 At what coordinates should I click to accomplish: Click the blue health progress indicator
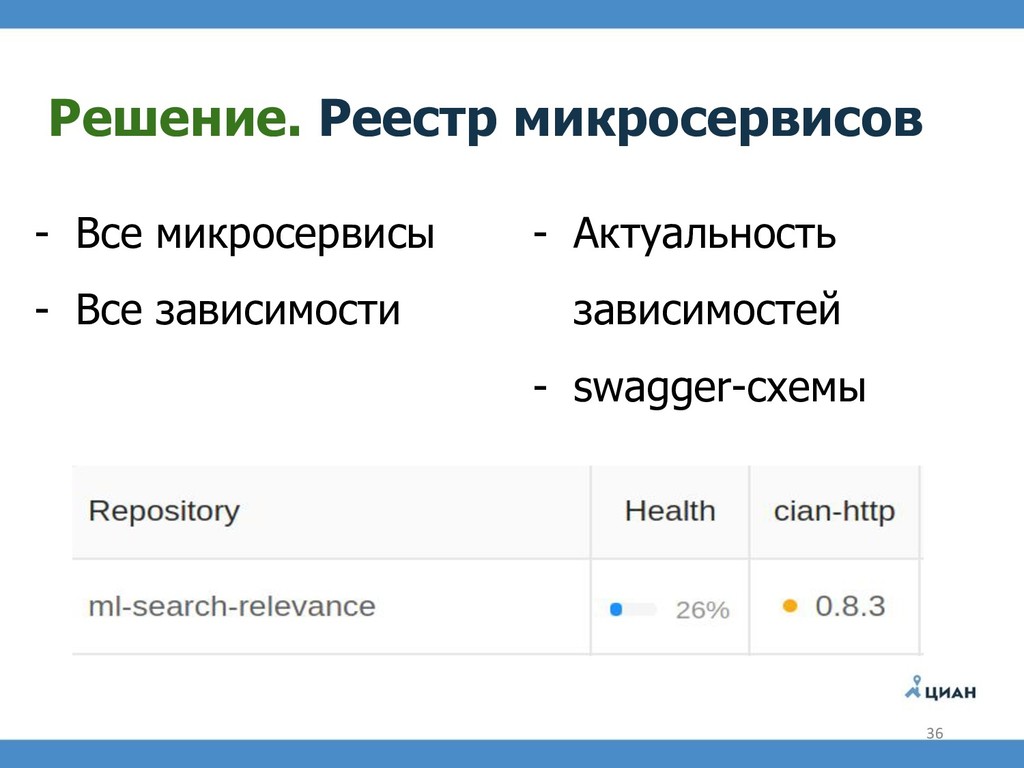(x=616, y=609)
